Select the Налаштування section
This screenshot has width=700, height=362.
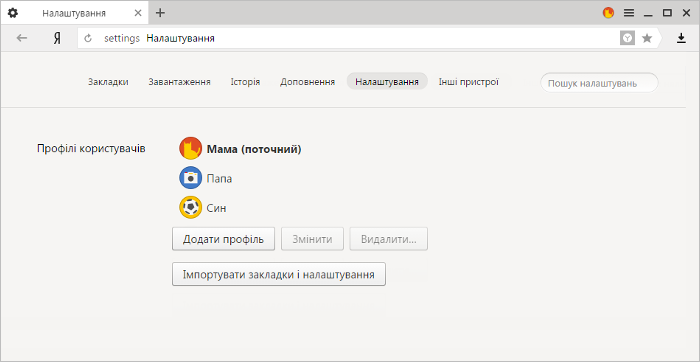coord(387,82)
